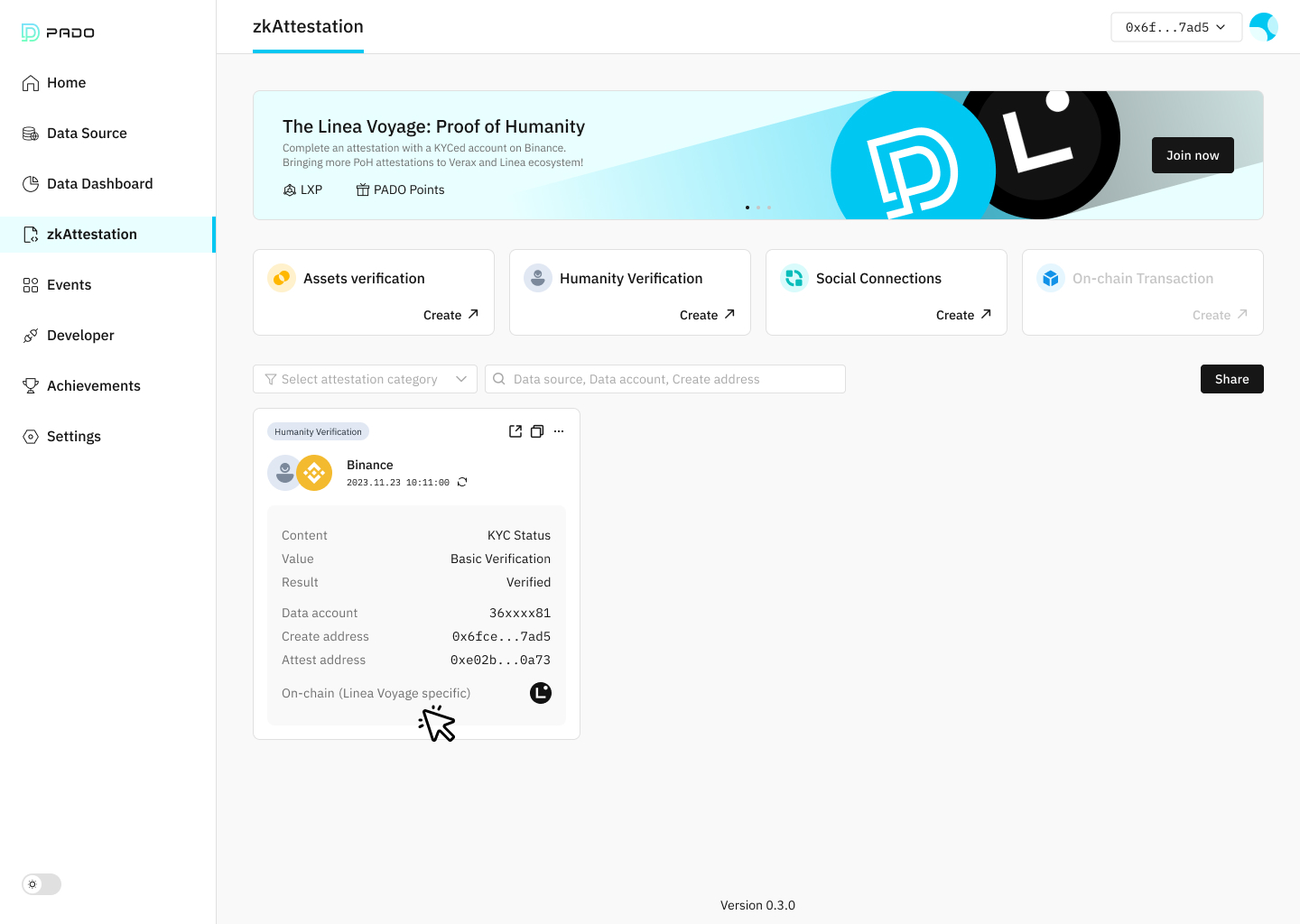Toggle the light/dark theme switch
This screenshot has width=1300, height=924.
[42, 884]
